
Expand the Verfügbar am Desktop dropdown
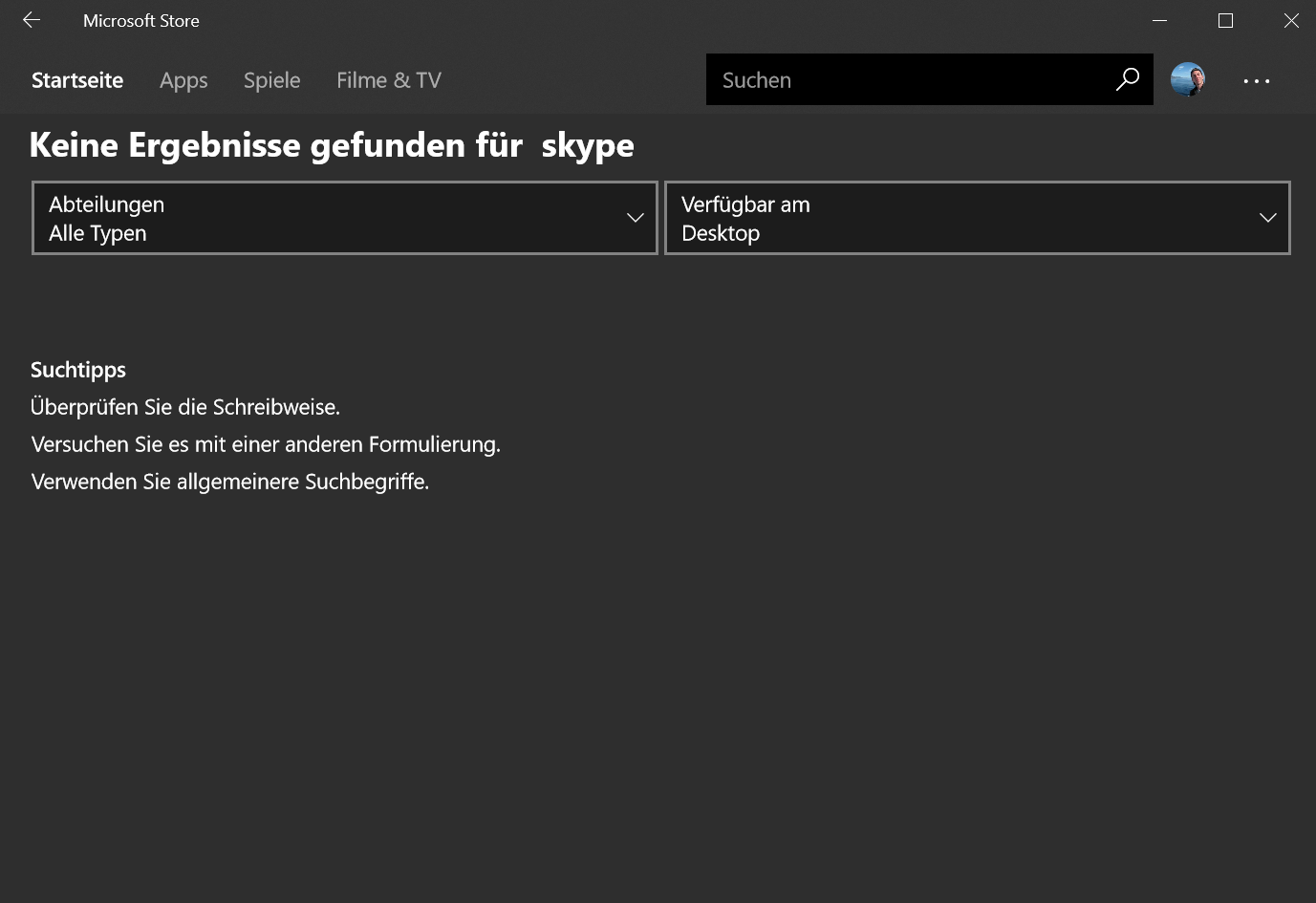pyautogui.click(x=978, y=218)
